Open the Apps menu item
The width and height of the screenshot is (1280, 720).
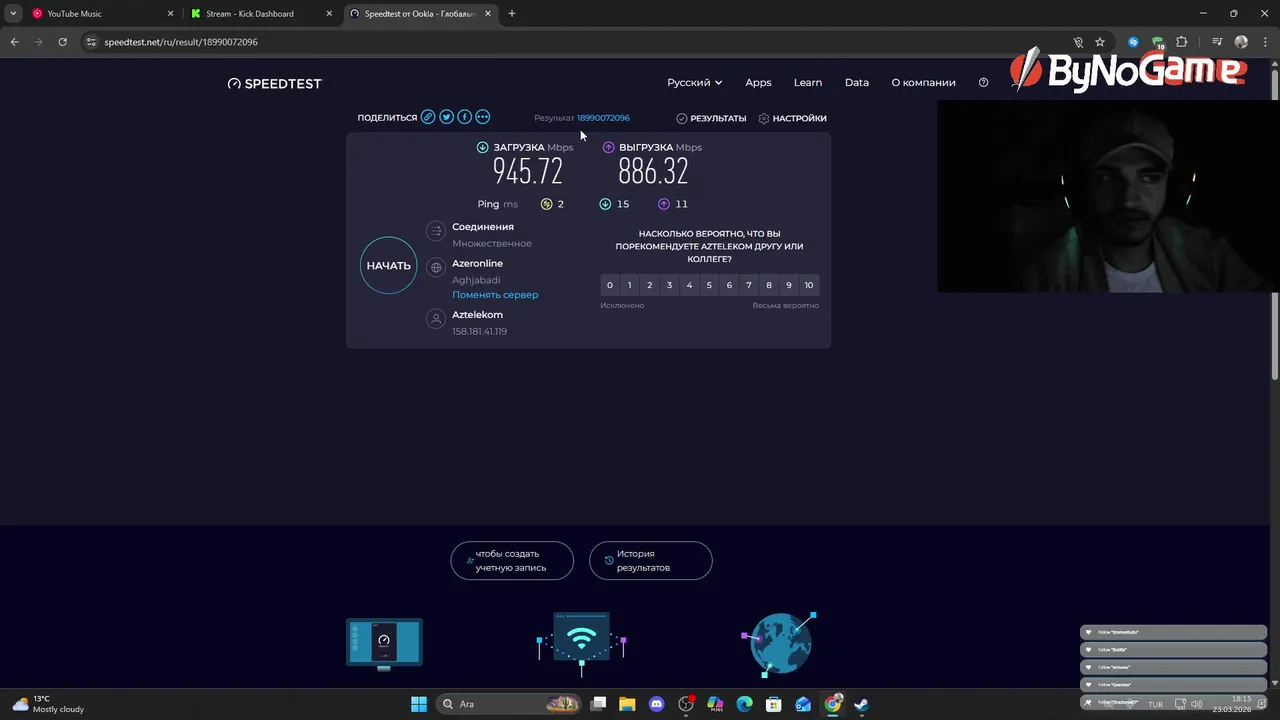(x=758, y=83)
